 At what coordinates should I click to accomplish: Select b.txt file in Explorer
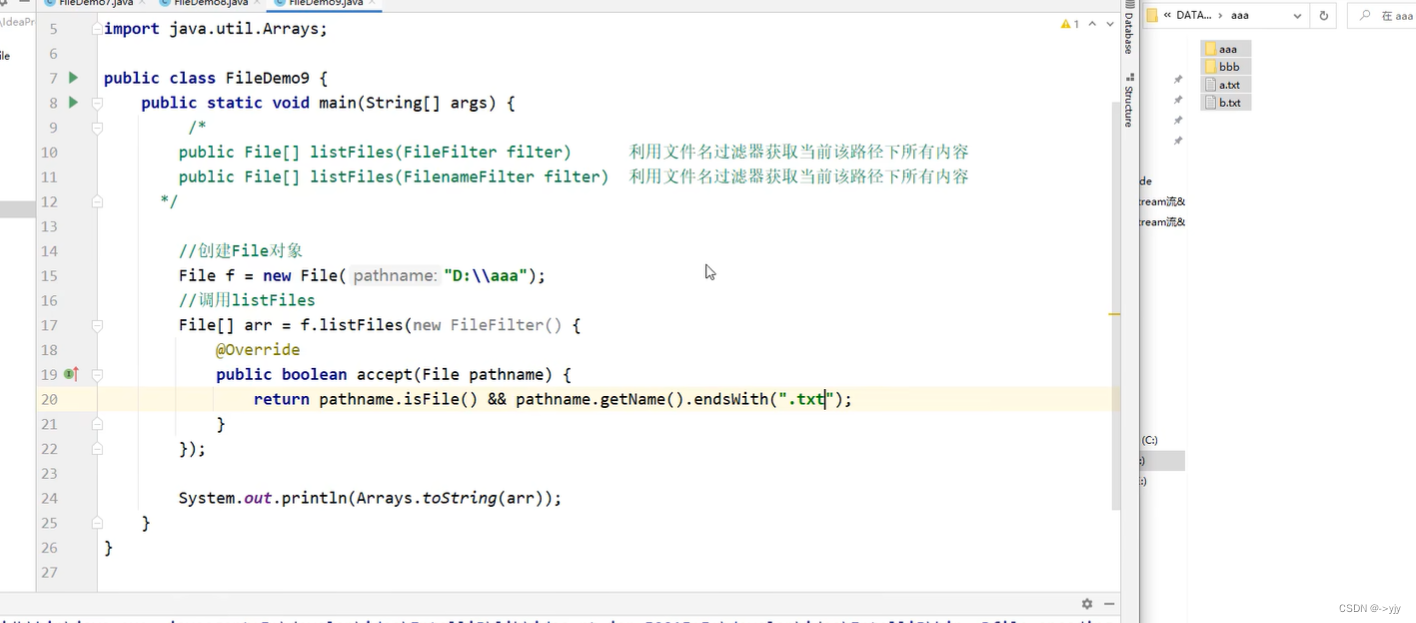pos(1226,103)
